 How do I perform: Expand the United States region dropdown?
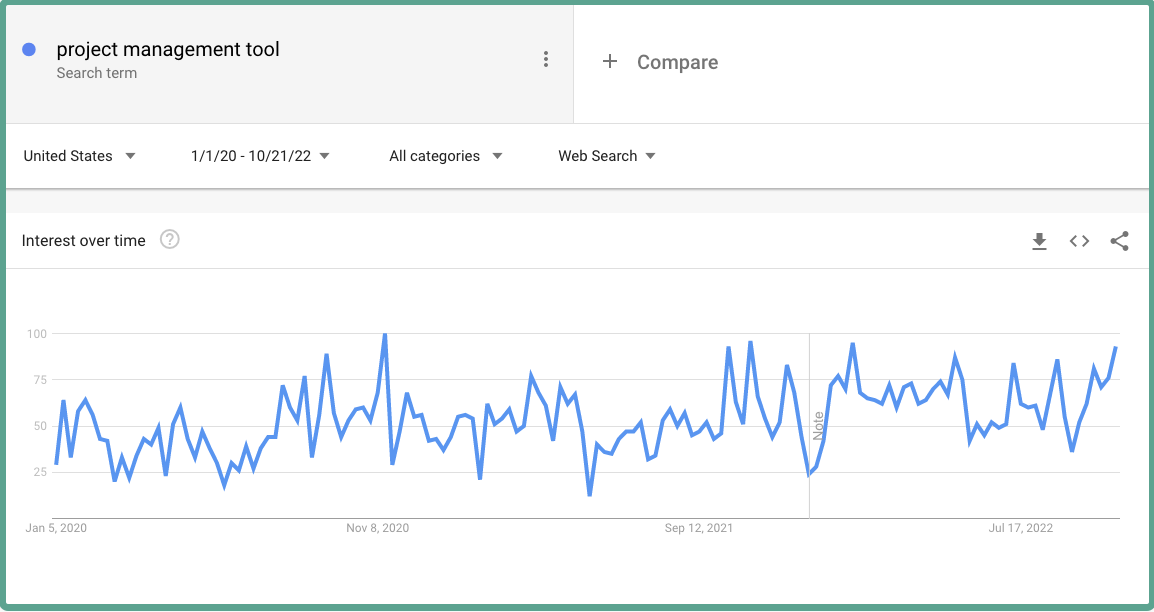tap(79, 156)
